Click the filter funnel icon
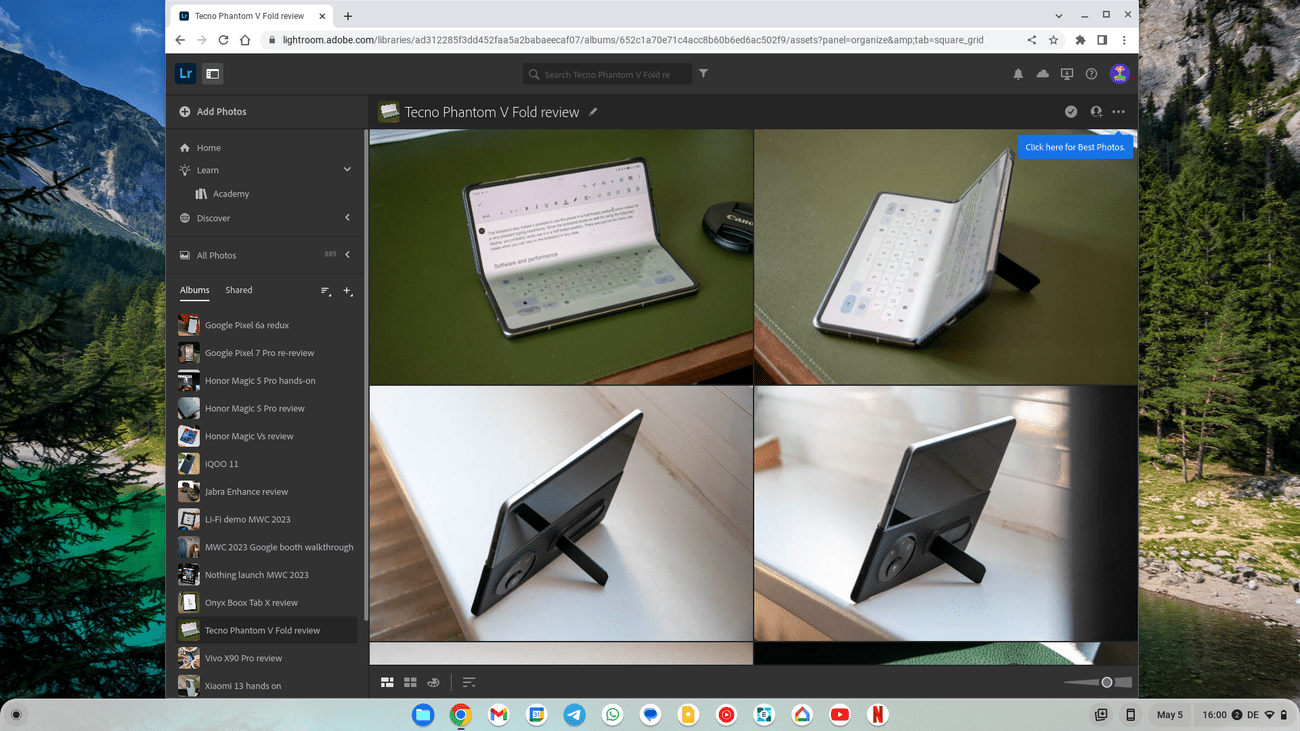 click(x=703, y=74)
